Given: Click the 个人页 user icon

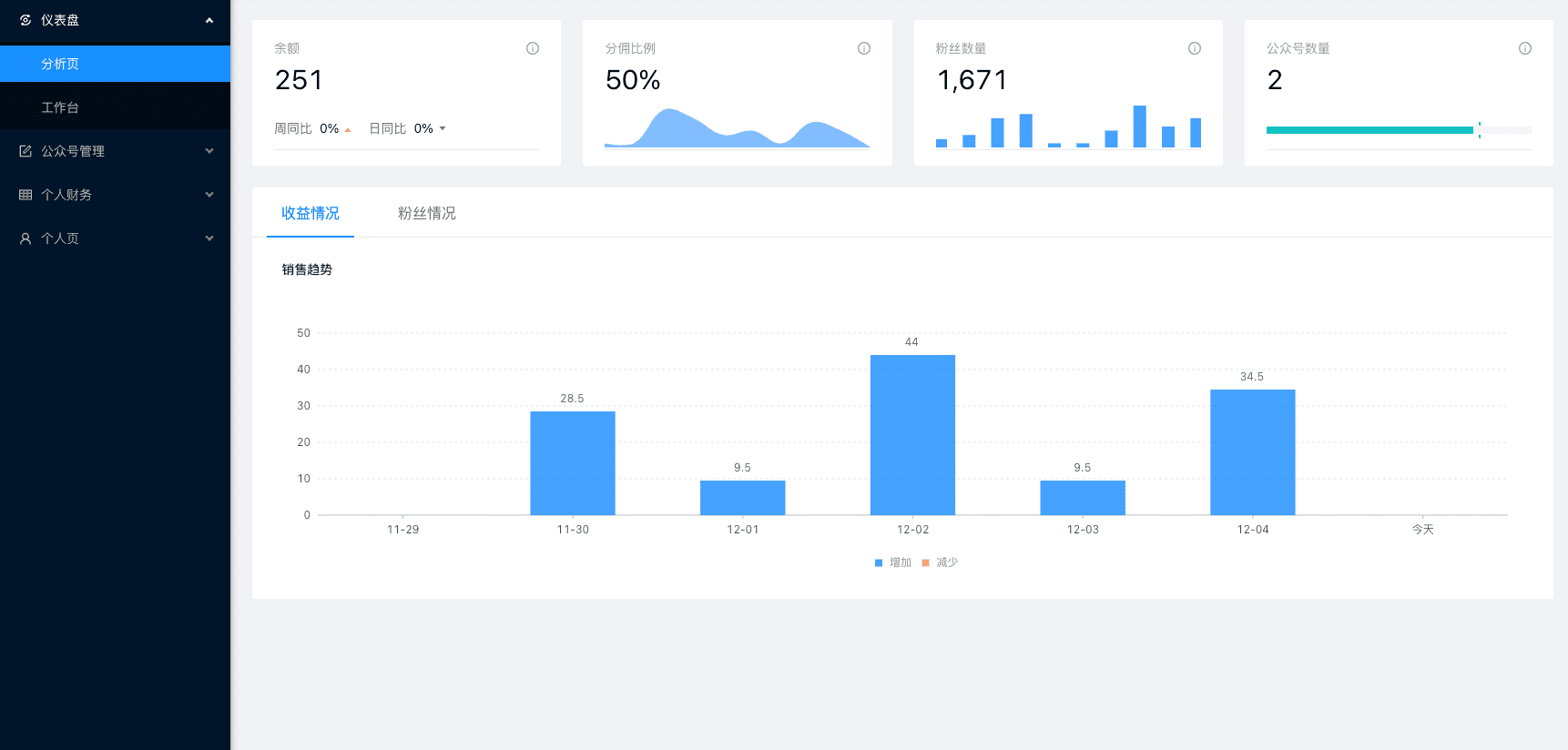Looking at the screenshot, I should (x=25, y=238).
